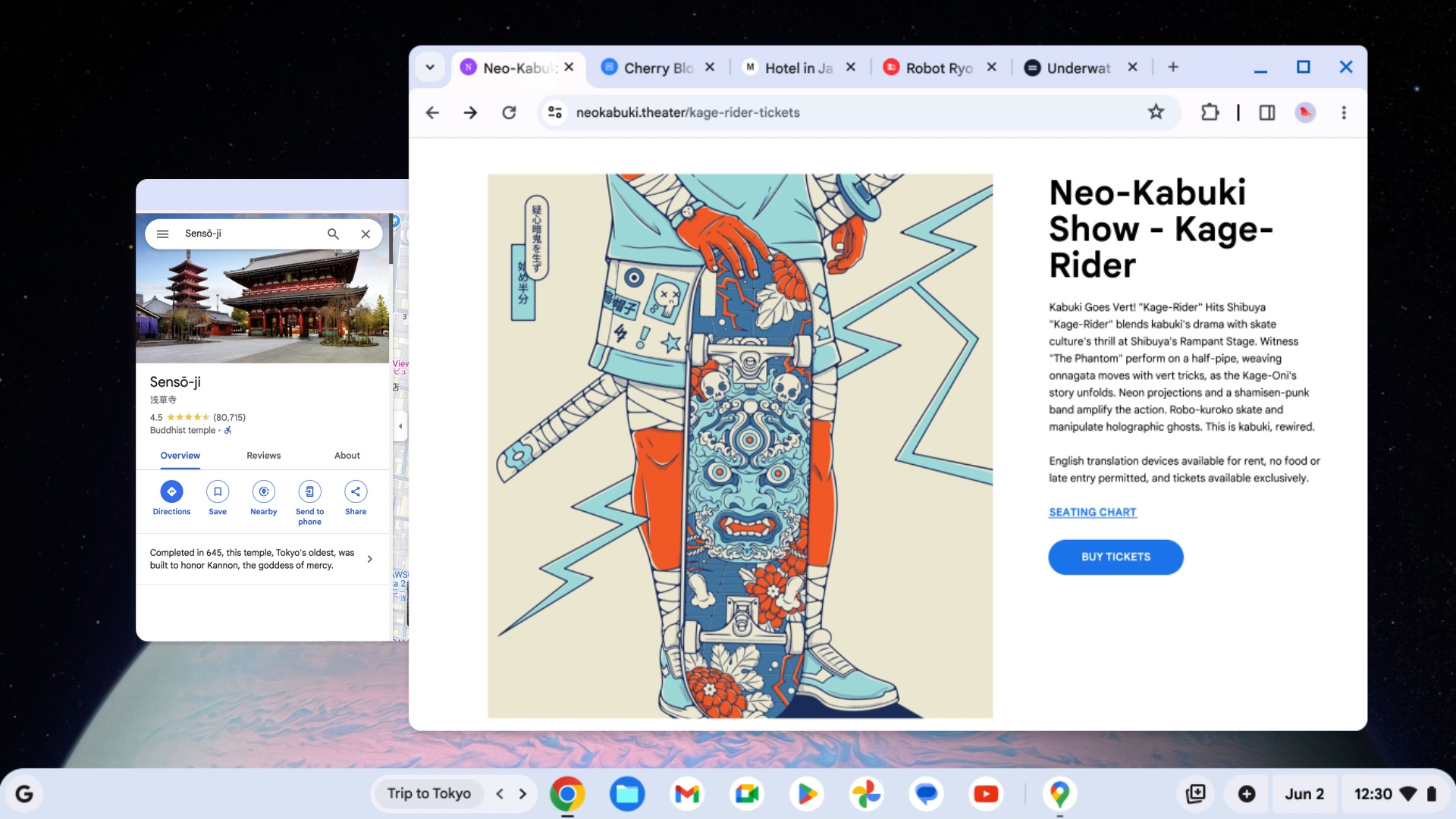Select the Neo-Kabuki tab
Image resolution: width=1456 pixels, height=819 pixels.
519,67
